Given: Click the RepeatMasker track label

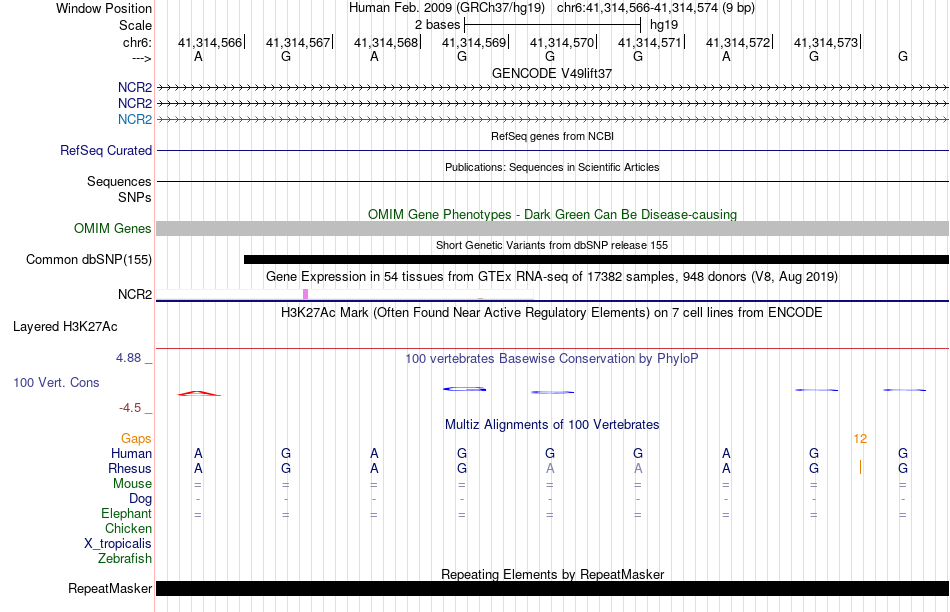Looking at the screenshot, I should coord(110,588).
